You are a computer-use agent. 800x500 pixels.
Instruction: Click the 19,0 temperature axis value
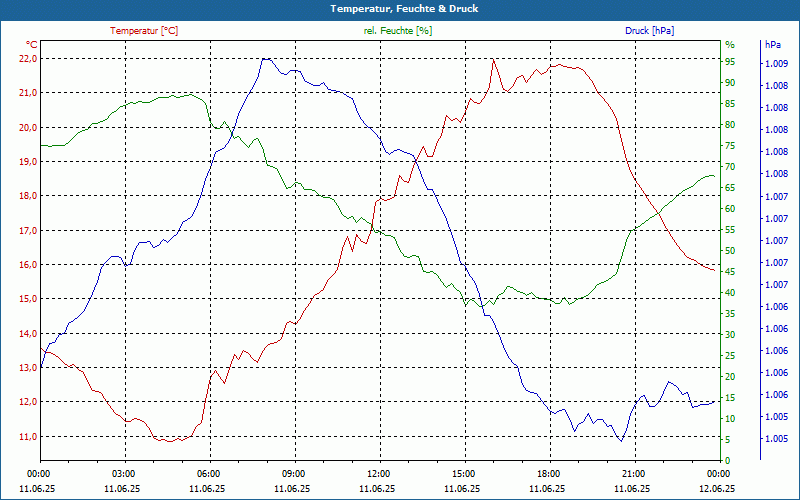(28, 162)
